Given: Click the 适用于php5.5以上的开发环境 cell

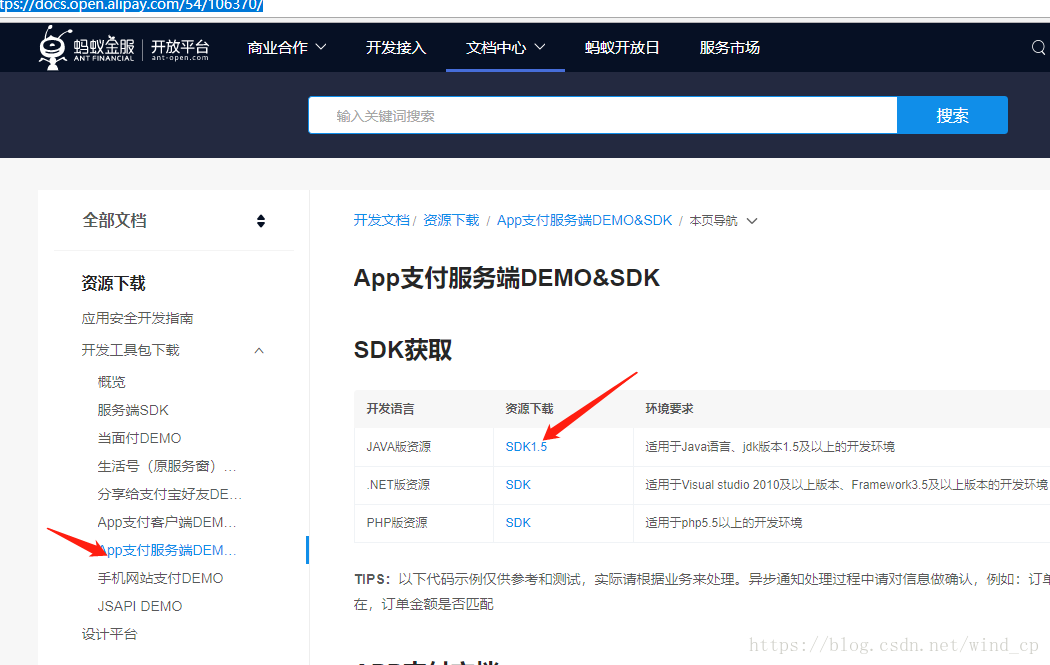Looking at the screenshot, I should [x=723, y=523].
